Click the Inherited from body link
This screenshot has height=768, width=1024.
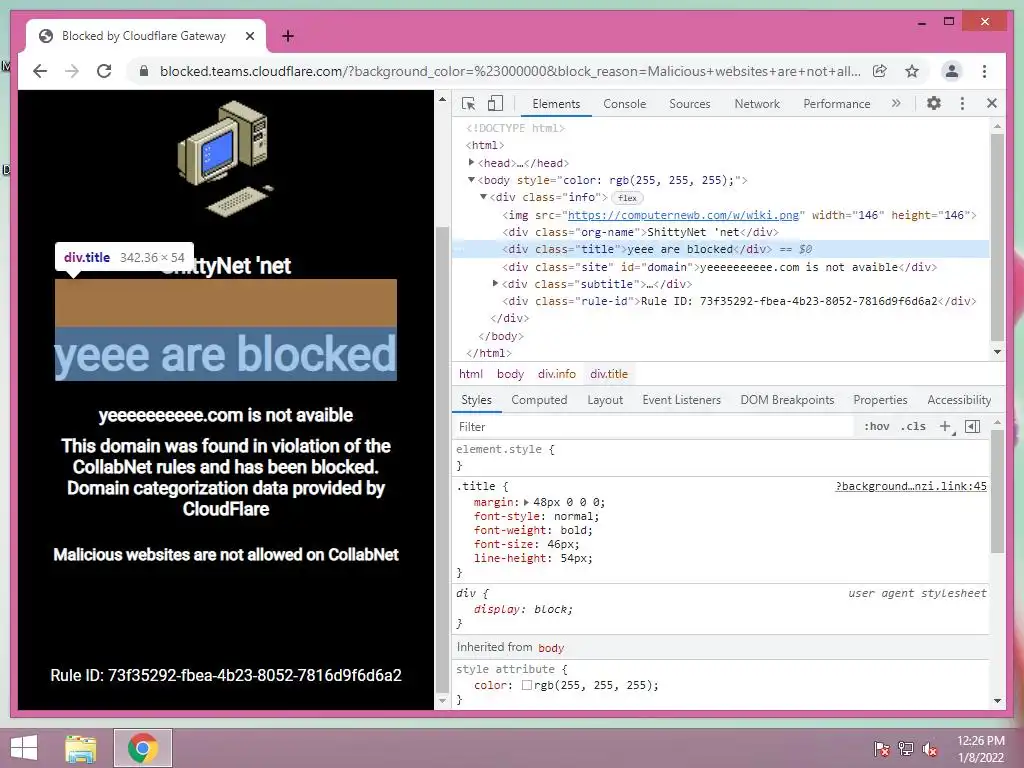551,648
